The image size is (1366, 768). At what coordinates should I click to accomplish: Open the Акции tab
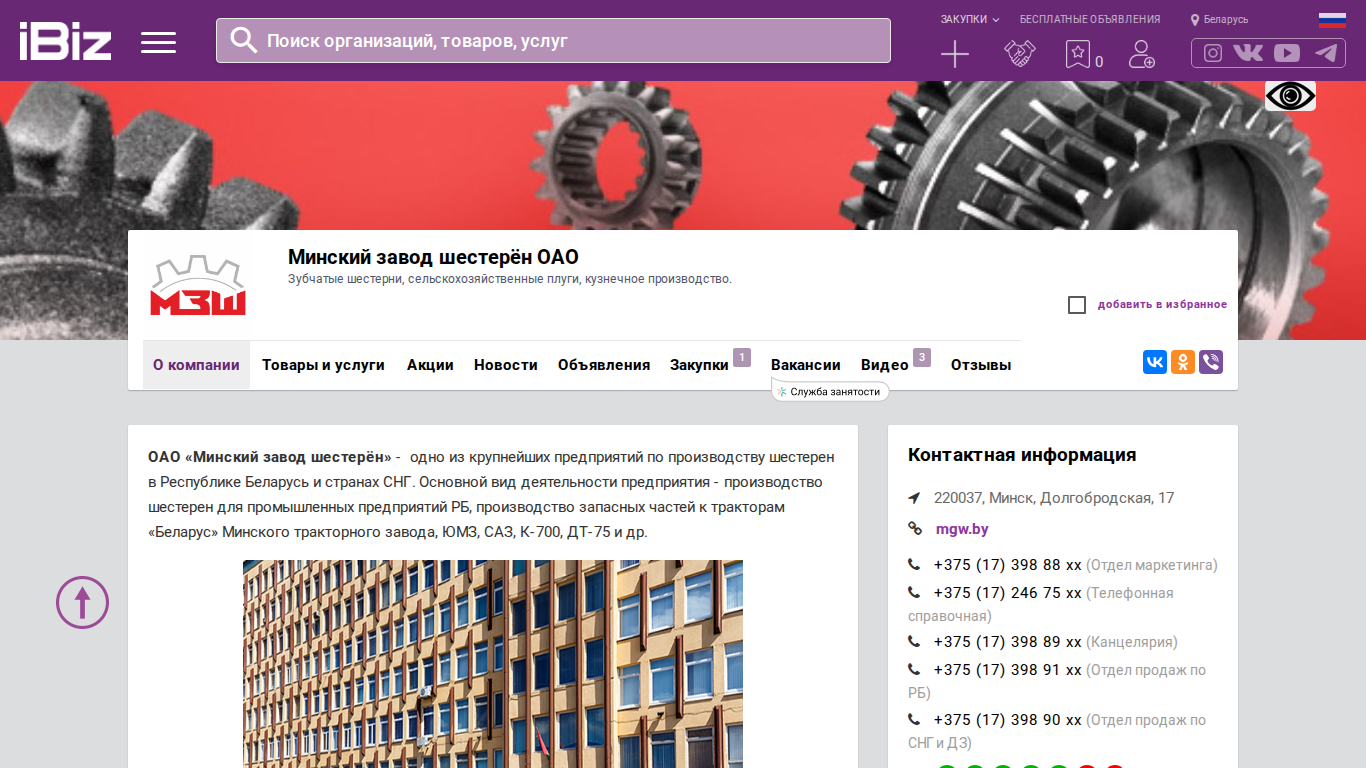pos(430,365)
